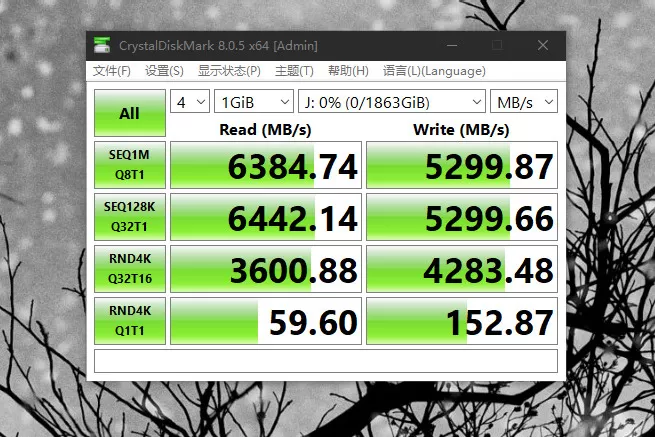The height and width of the screenshot is (437, 655).
Task: Click the empty comment field at bottom
Action: (325, 361)
